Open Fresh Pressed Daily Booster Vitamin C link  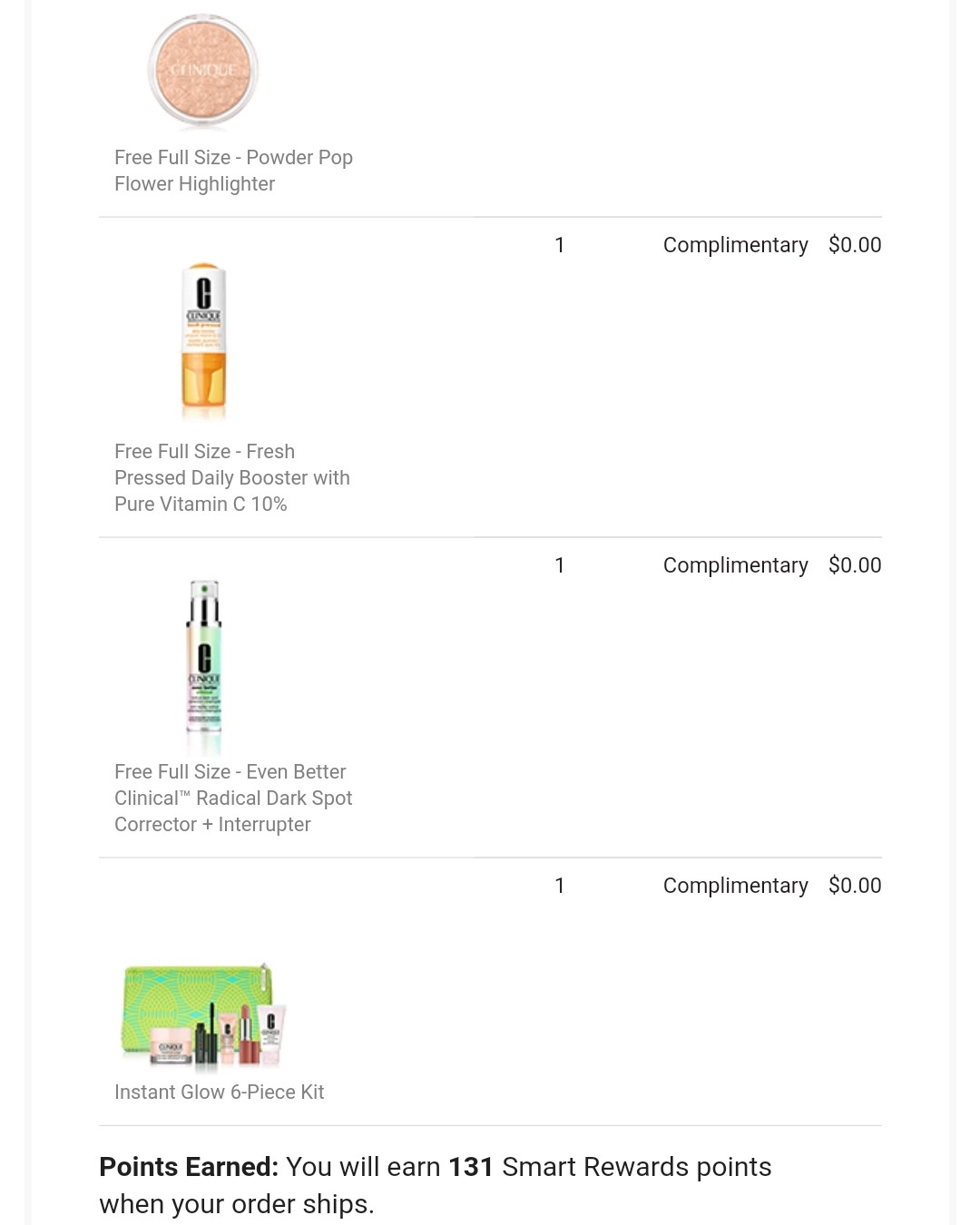(x=232, y=477)
